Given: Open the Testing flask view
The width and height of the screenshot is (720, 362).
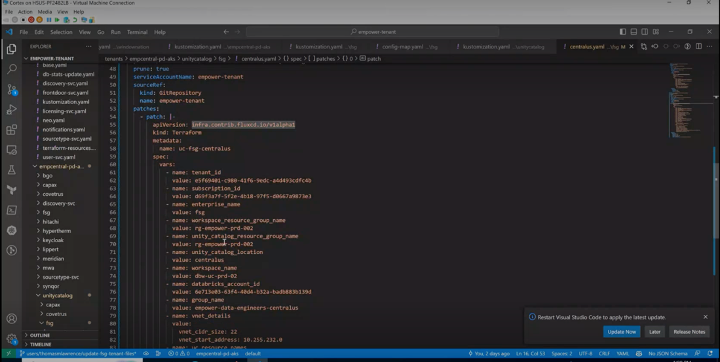Looking at the screenshot, I should click(x=12, y=170).
